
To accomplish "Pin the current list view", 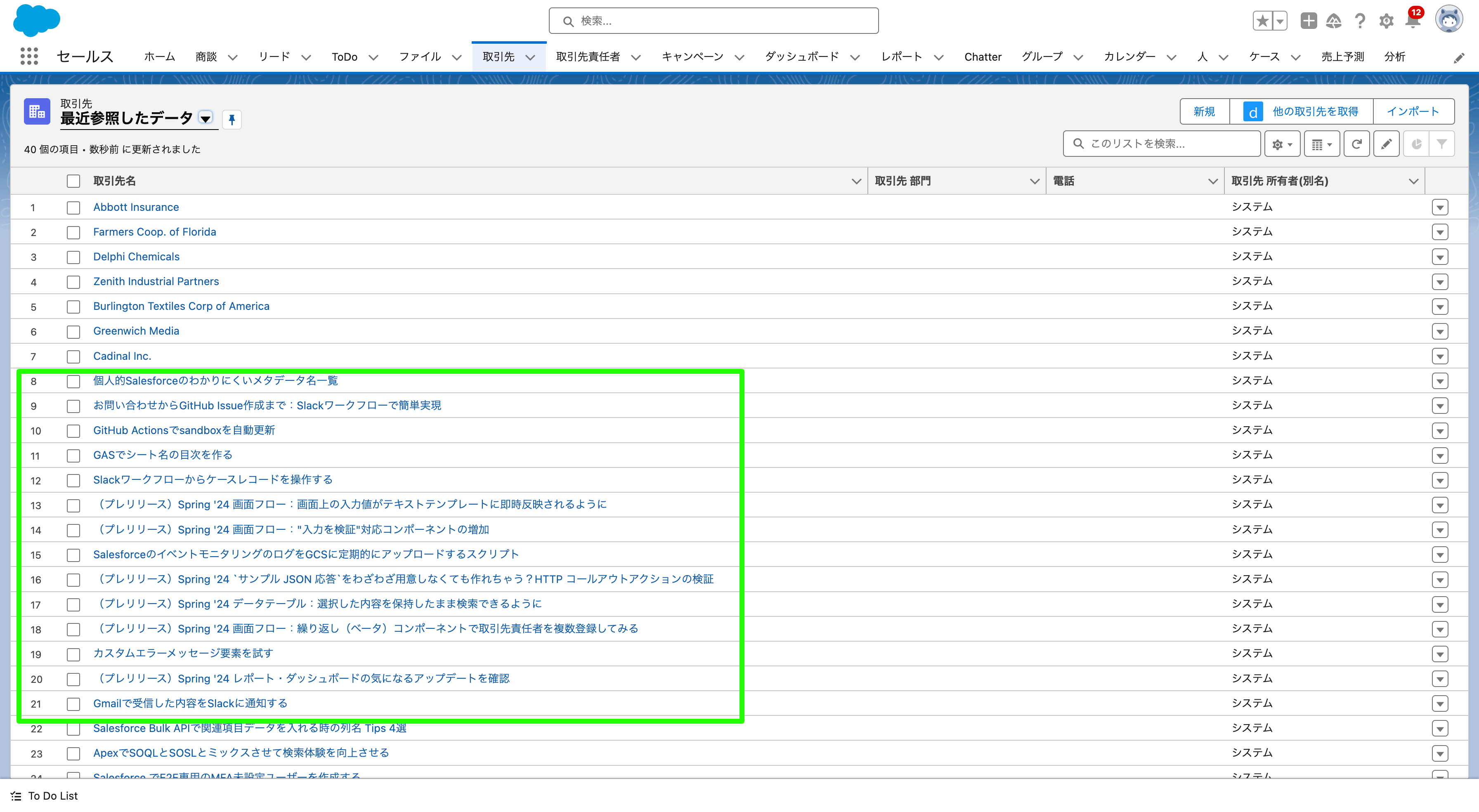I will pyautogui.click(x=232, y=119).
